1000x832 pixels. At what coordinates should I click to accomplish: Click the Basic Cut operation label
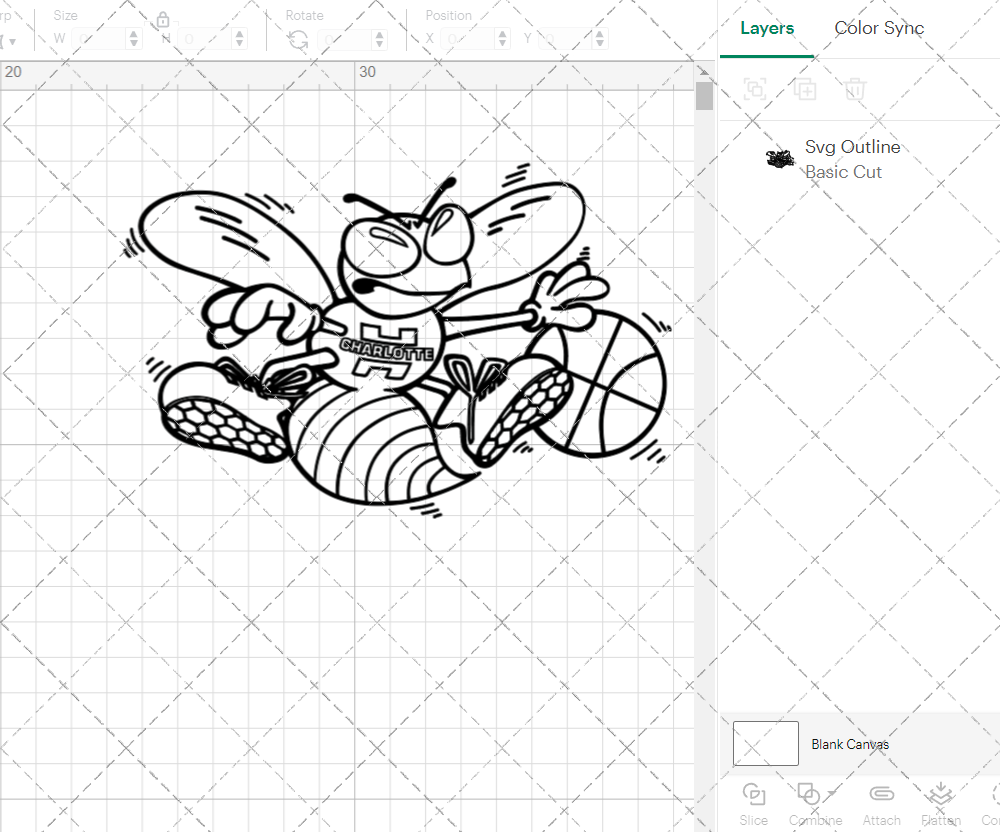click(x=843, y=172)
